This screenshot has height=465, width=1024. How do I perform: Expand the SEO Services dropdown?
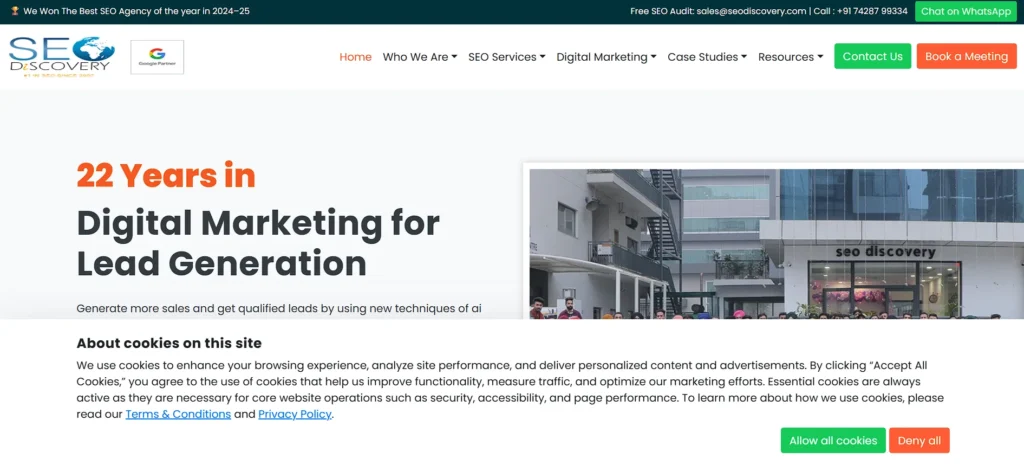[x=507, y=57]
